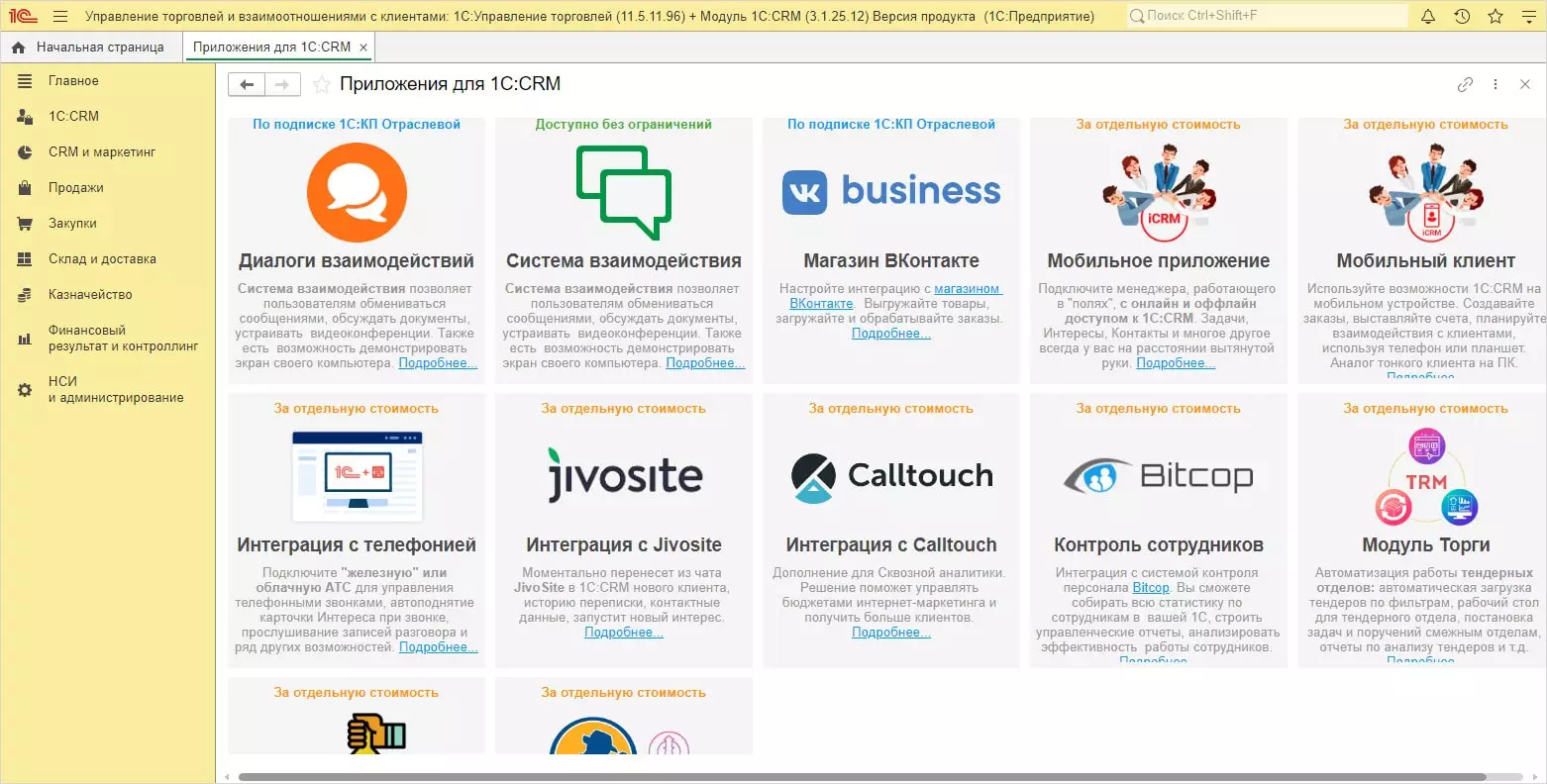Open the Bitcop link in Контроль сотрудников

1151,588
